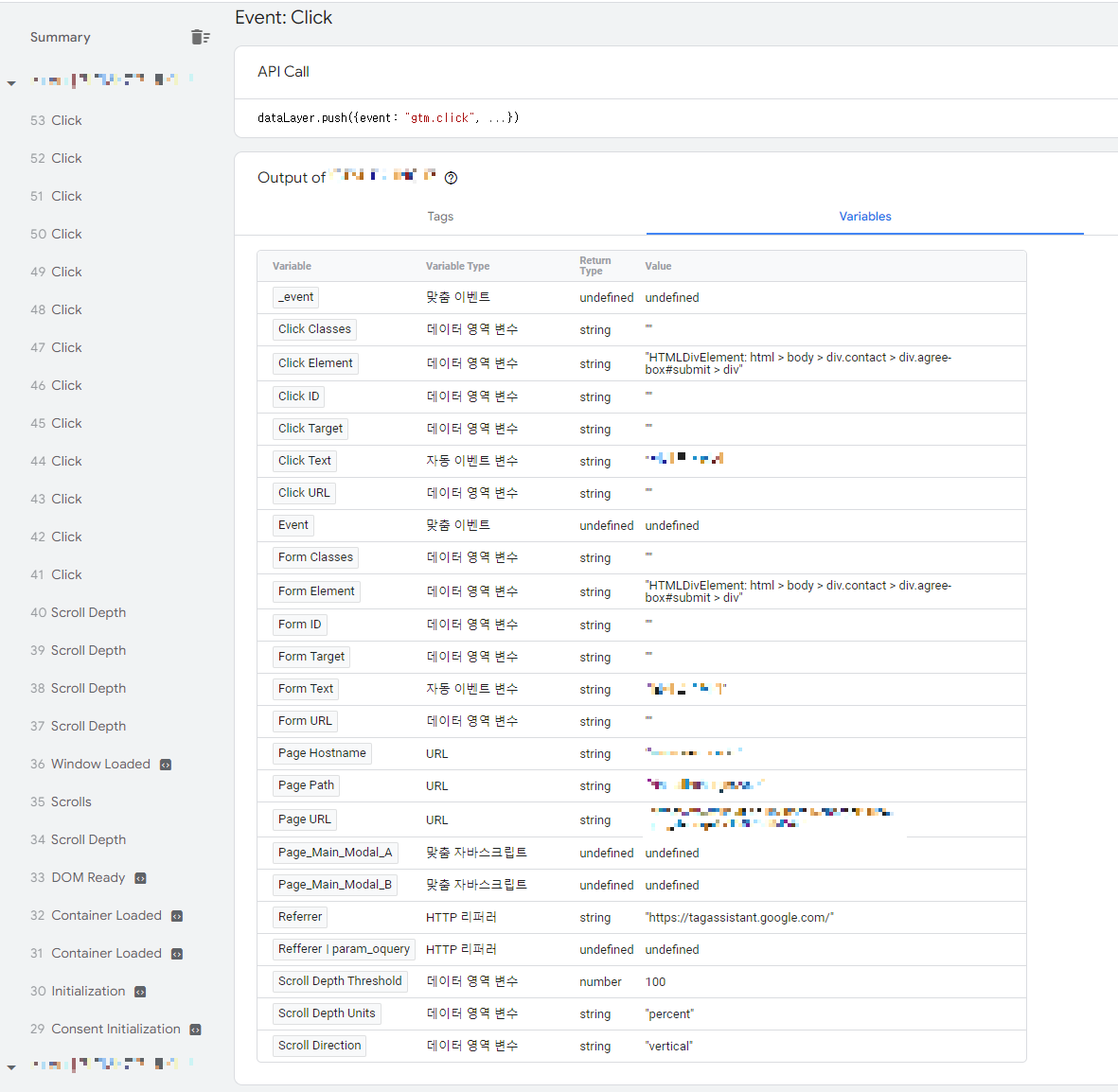Screen dimensions: 1118x1092
Task: Open the Click Classes variable chip
Action: click(x=314, y=329)
